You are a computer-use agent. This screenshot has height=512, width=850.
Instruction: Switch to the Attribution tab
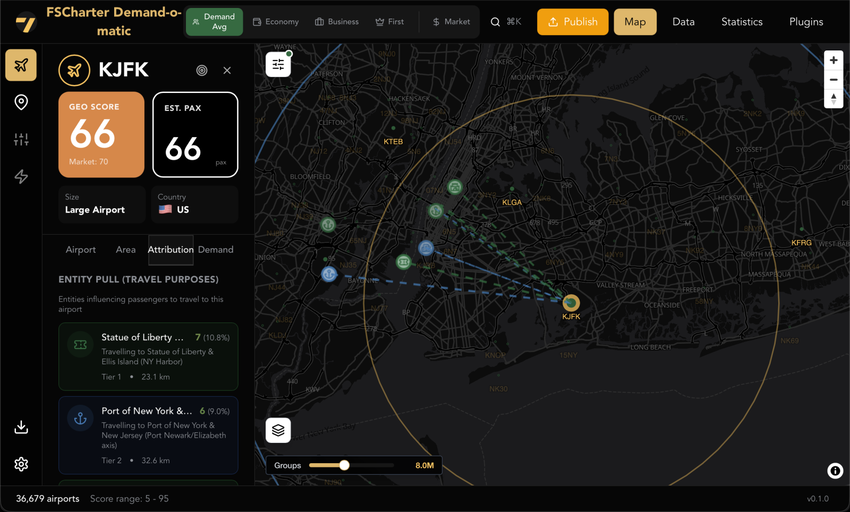pos(170,250)
